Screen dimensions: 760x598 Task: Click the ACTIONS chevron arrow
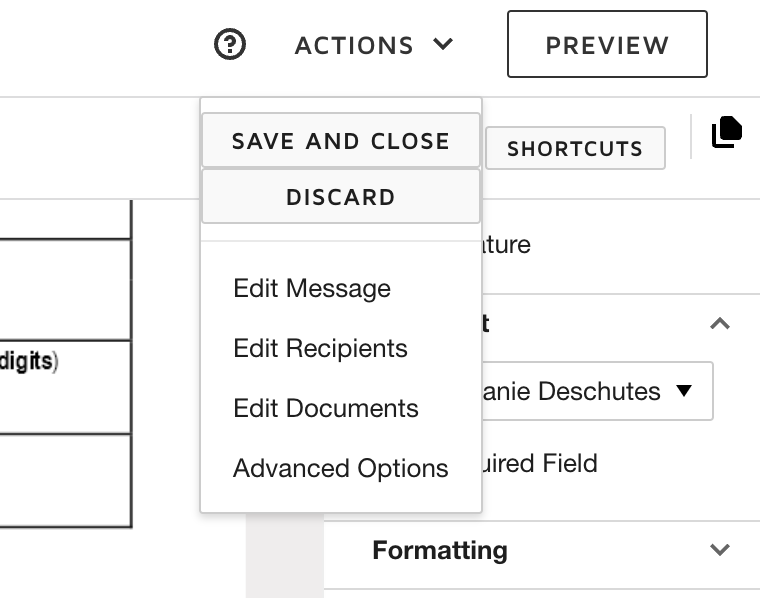pyautogui.click(x=443, y=44)
